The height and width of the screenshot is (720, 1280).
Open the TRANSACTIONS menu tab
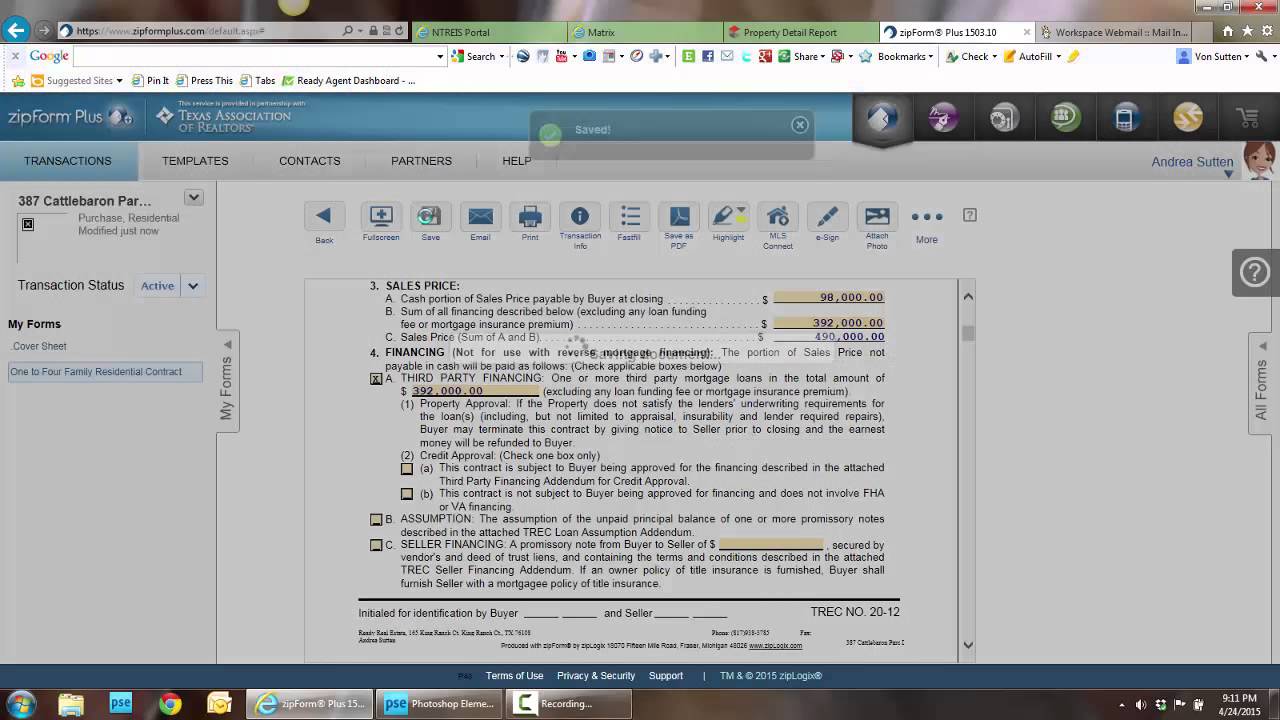click(68, 161)
